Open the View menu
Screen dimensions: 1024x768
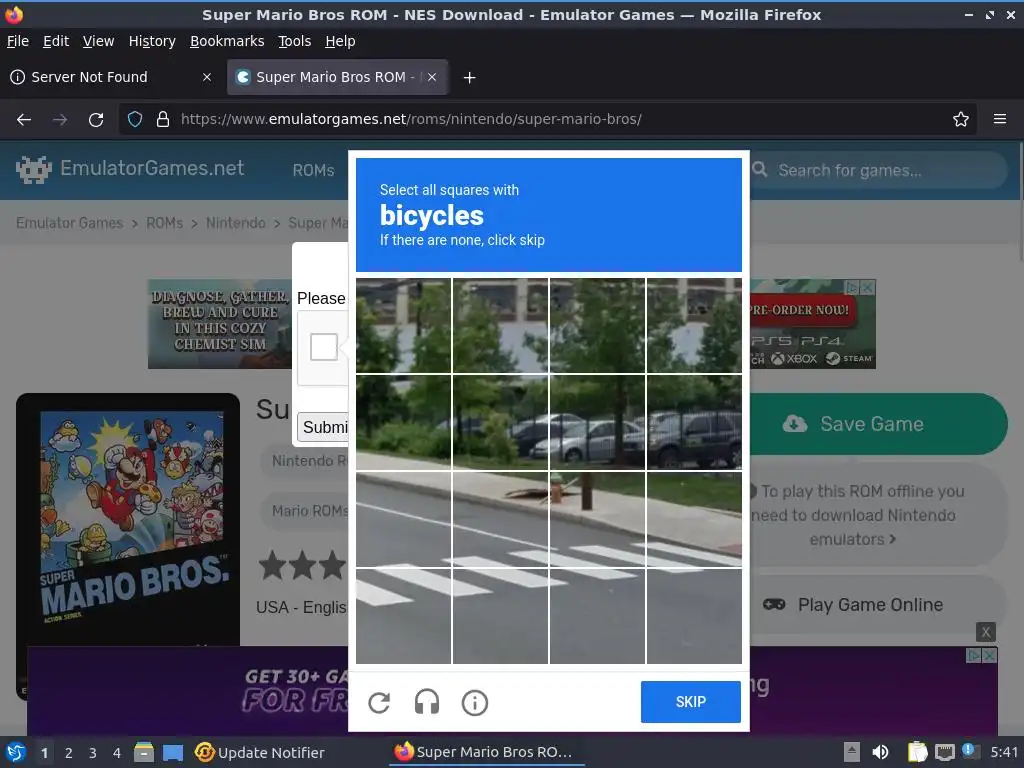(x=99, y=41)
